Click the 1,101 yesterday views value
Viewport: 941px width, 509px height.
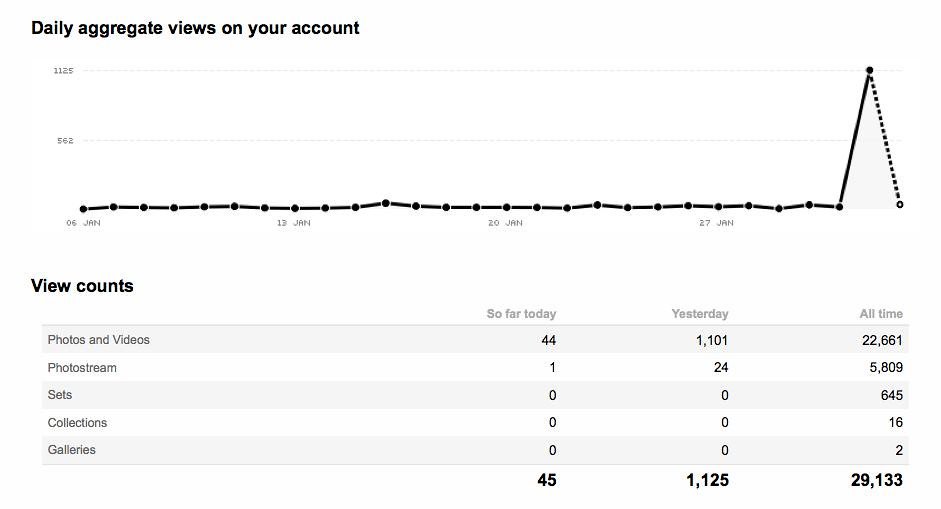tap(712, 340)
